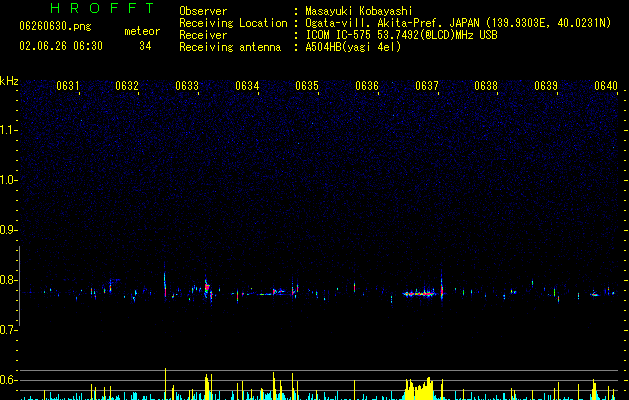Click the 0635 time marker

307,86
